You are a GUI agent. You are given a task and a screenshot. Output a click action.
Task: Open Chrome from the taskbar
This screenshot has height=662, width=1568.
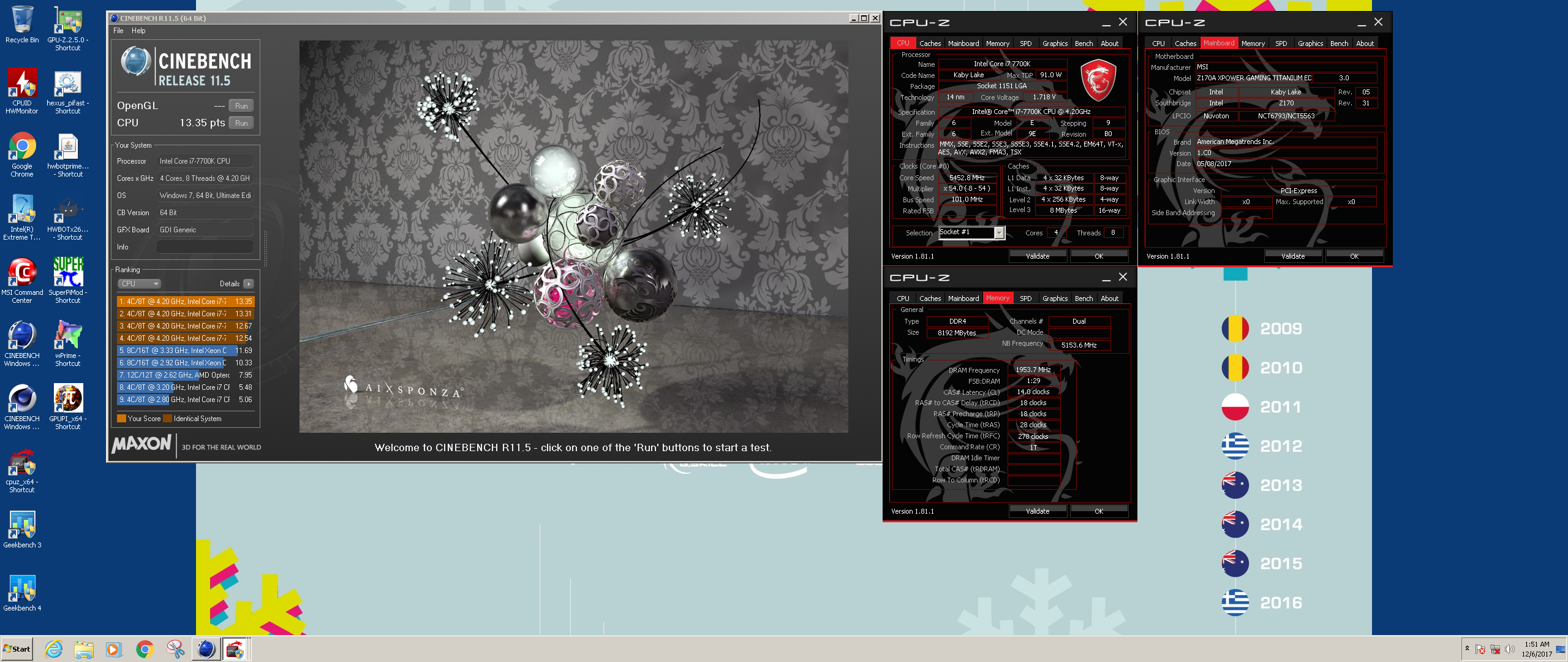point(145,649)
